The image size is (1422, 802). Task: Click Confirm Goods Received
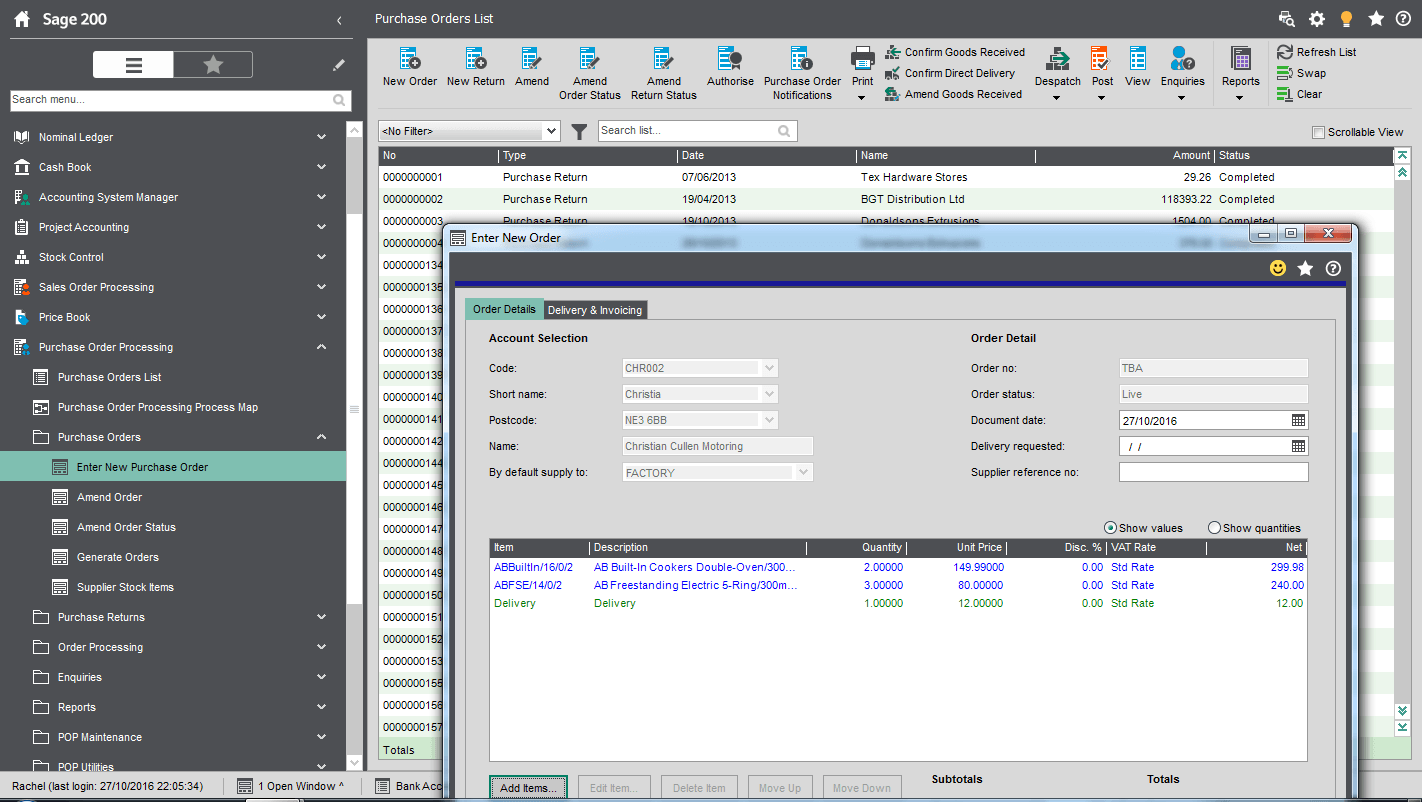[x=955, y=52]
